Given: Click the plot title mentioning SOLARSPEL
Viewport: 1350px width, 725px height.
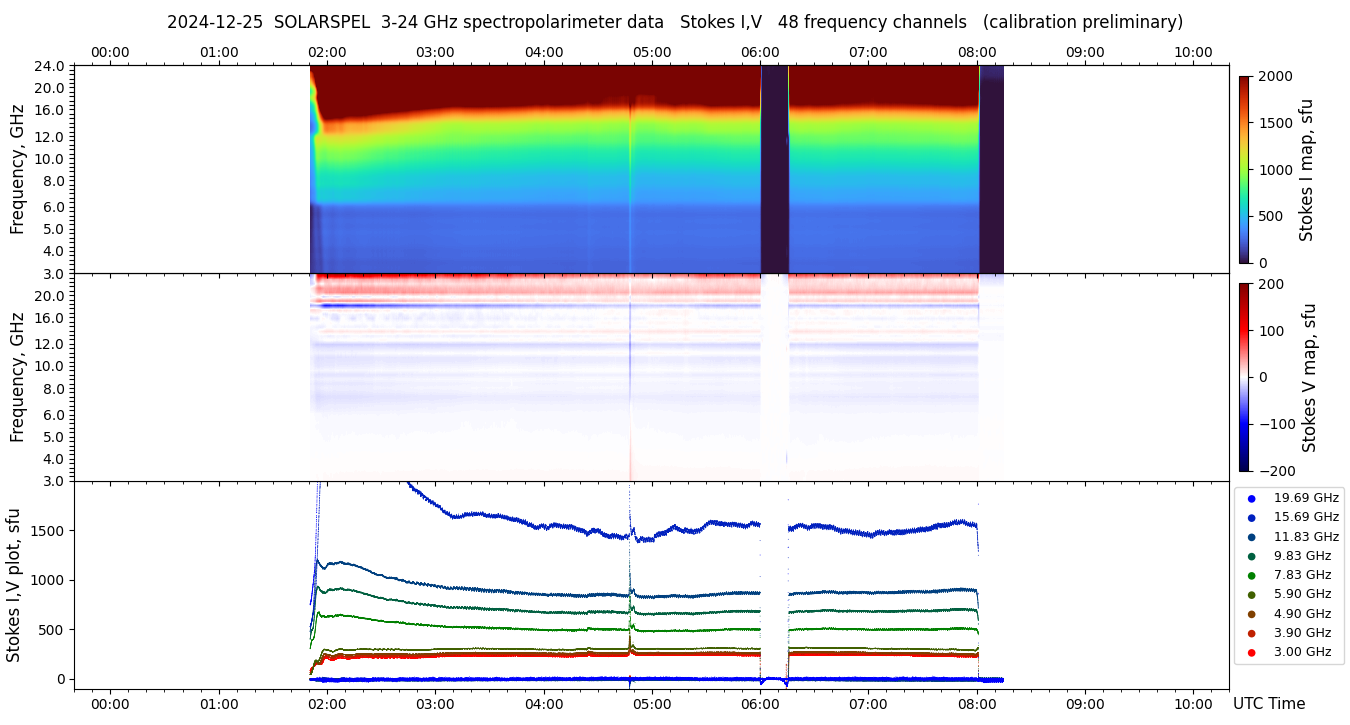Looking at the screenshot, I should tap(675, 22).
